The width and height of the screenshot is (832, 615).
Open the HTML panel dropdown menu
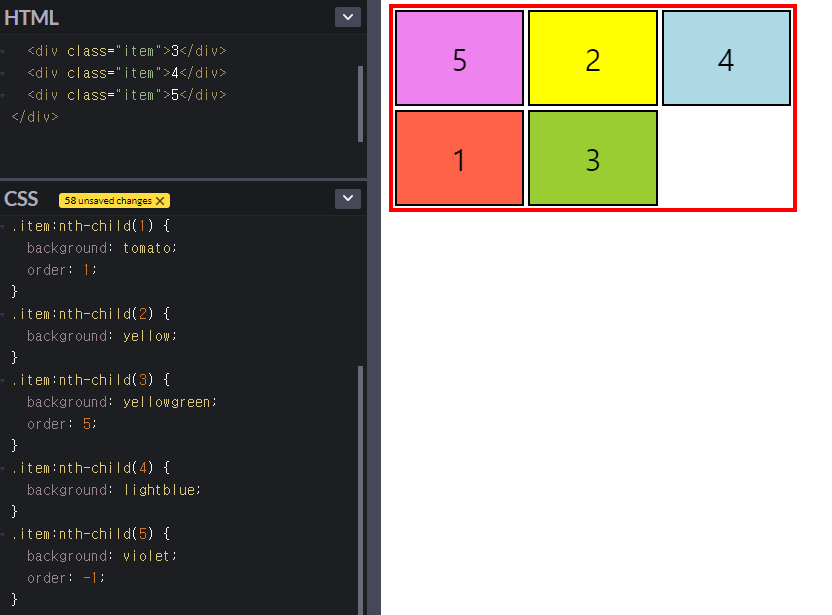[348, 17]
